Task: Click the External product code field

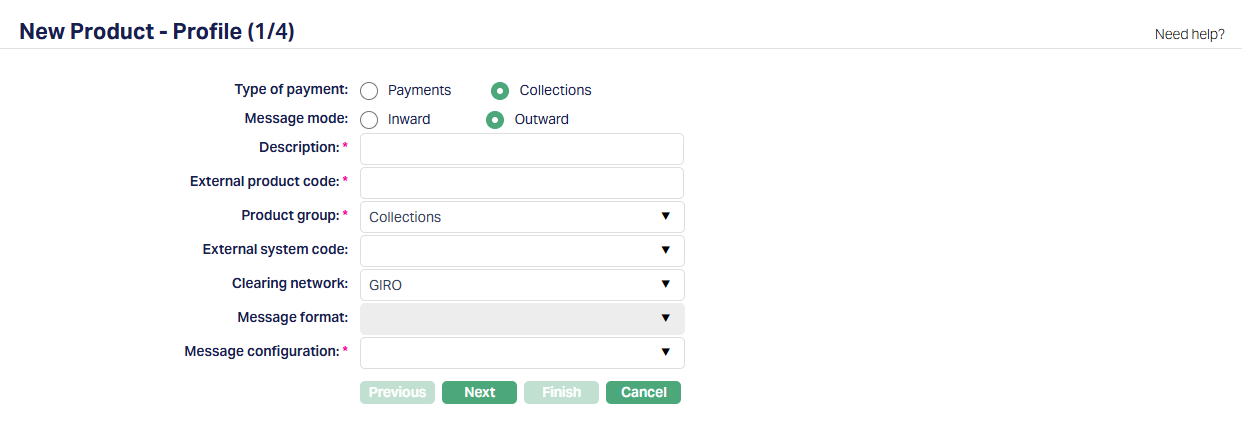Action: 521,183
